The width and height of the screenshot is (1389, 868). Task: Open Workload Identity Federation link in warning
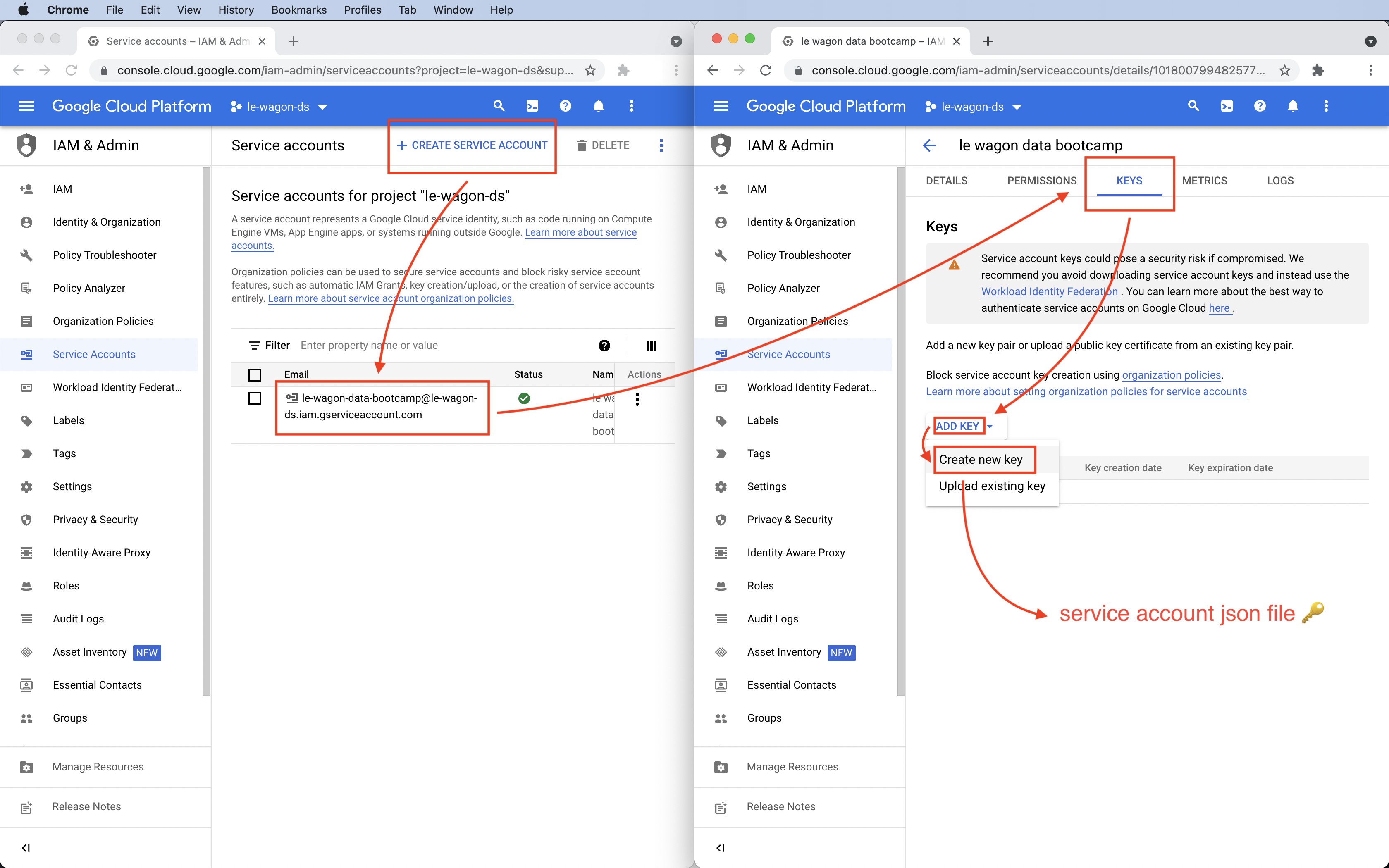point(1050,292)
